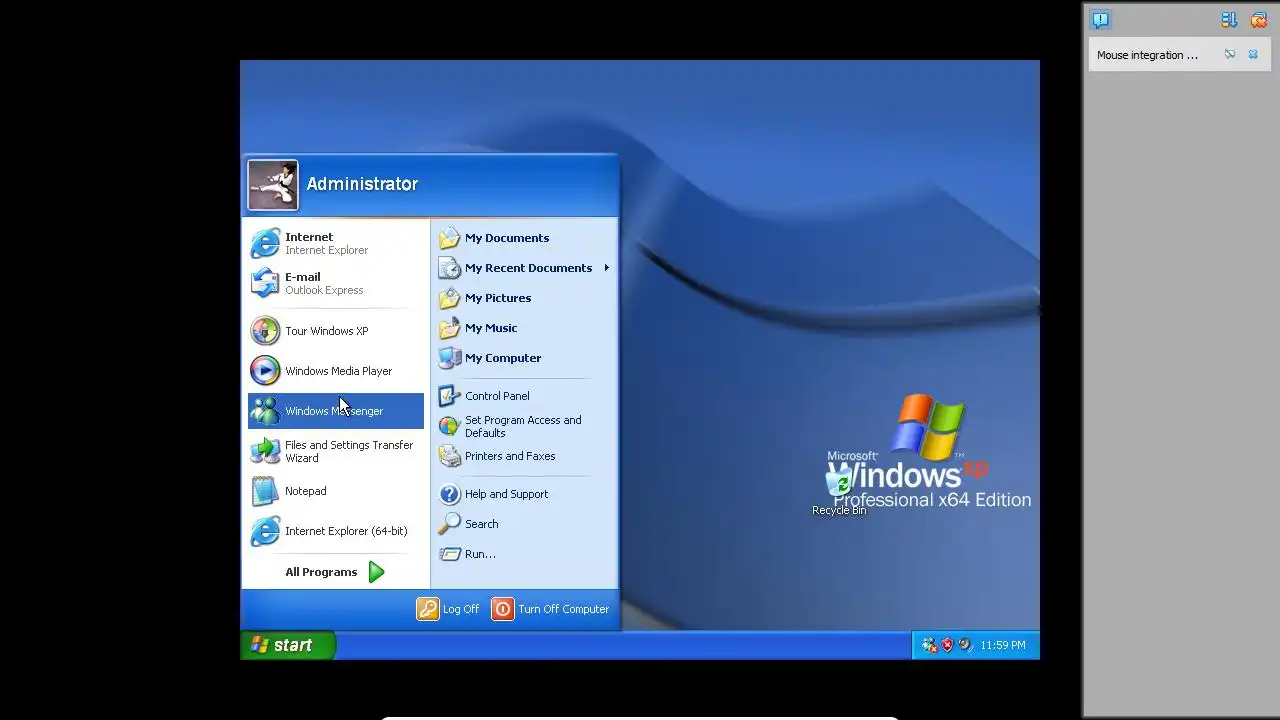Open Control Panel

(524, 396)
